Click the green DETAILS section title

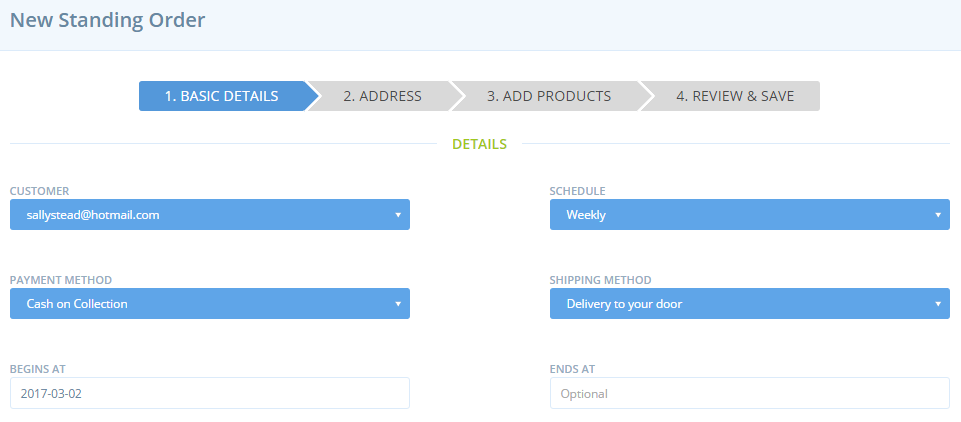[x=479, y=145]
